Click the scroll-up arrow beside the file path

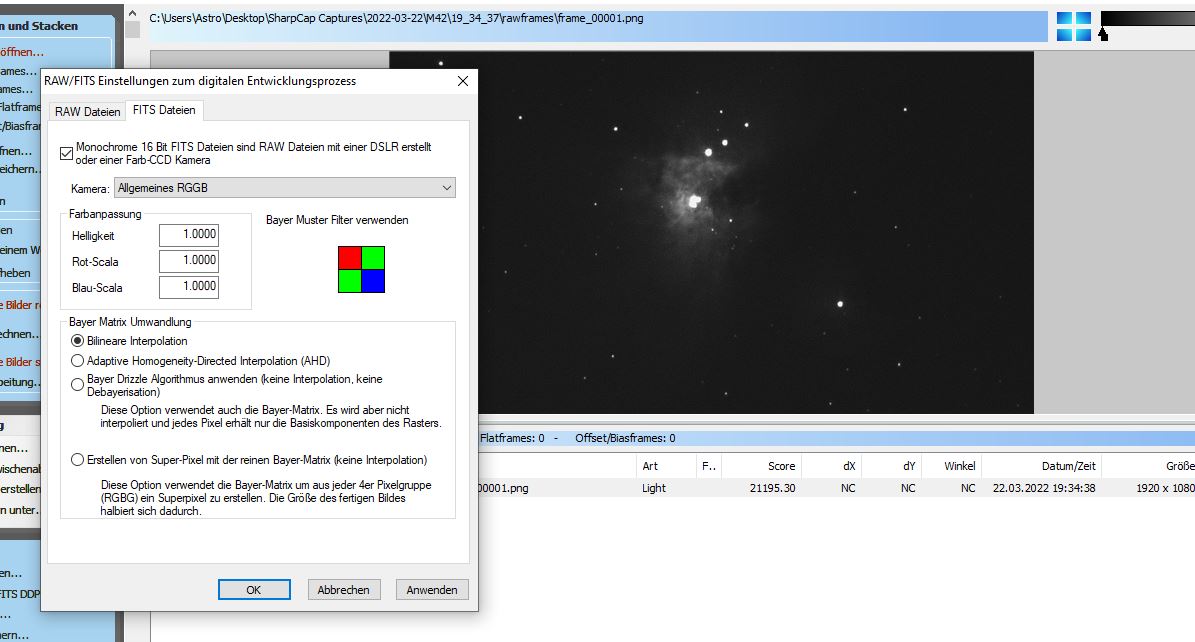133,14
